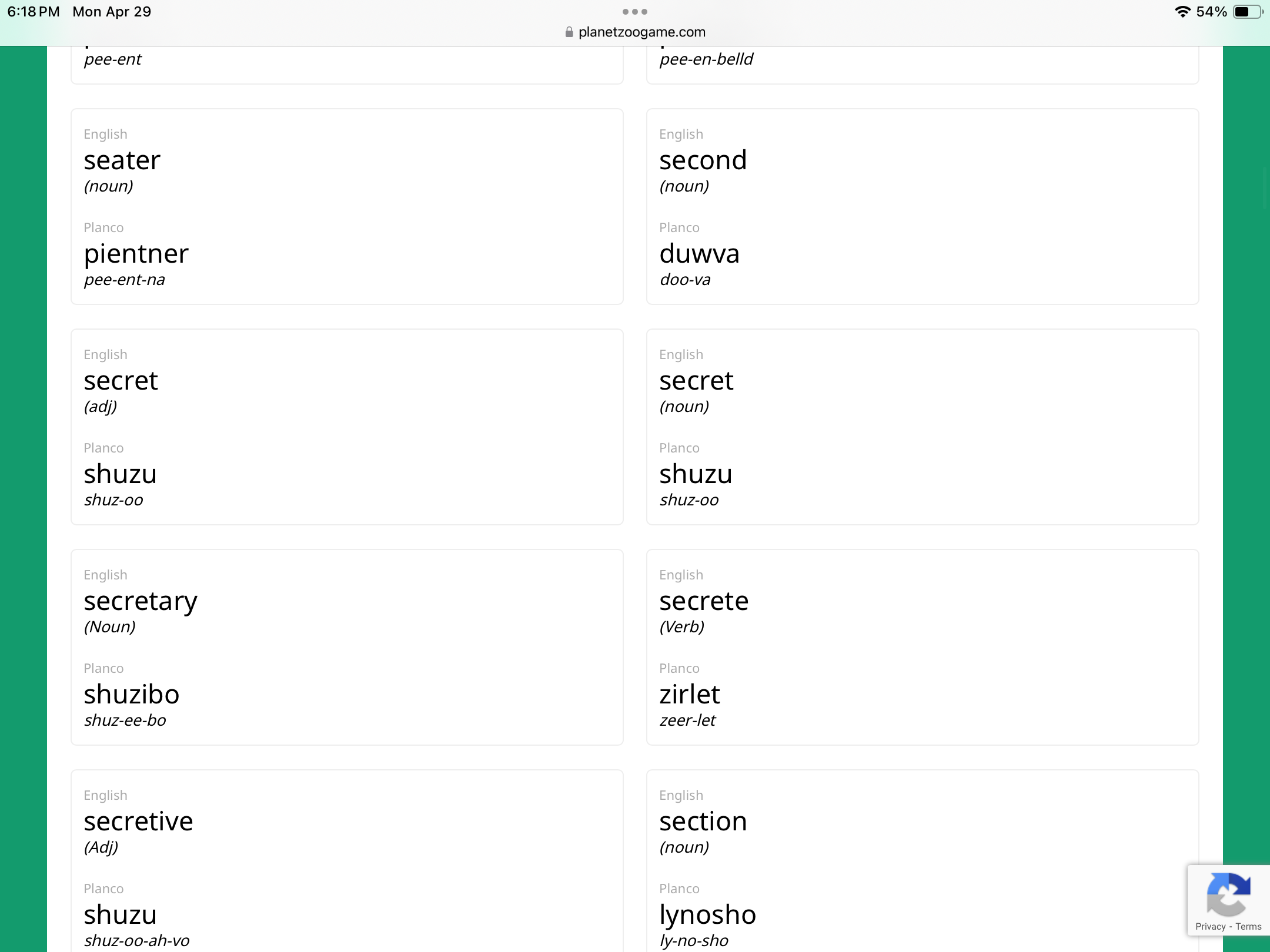This screenshot has width=1270, height=952.
Task: Tap the Wi-Fi status icon
Action: click(1182, 12)
